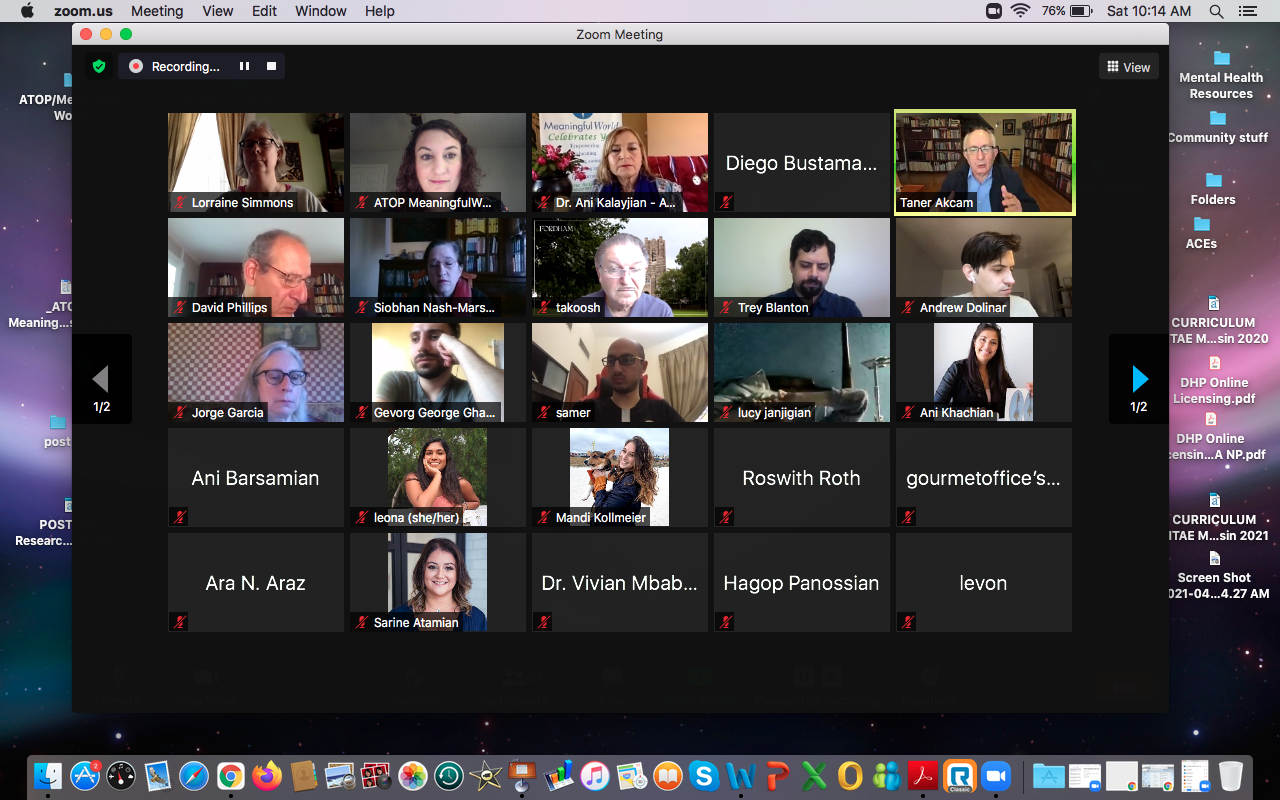Open the battery status menu
The height and width of the screenshot is (800, 1280).
tap(1081, 11)
